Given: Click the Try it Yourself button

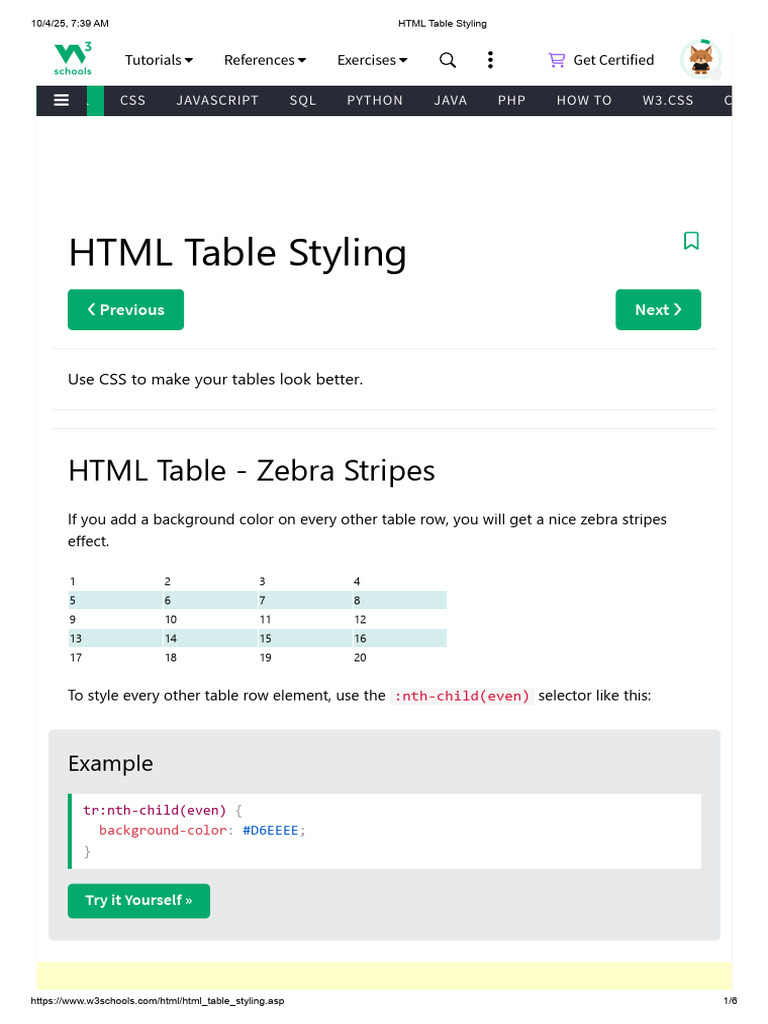Looking at the screenshot, I should pyautogui.click(x=139, y=901).
